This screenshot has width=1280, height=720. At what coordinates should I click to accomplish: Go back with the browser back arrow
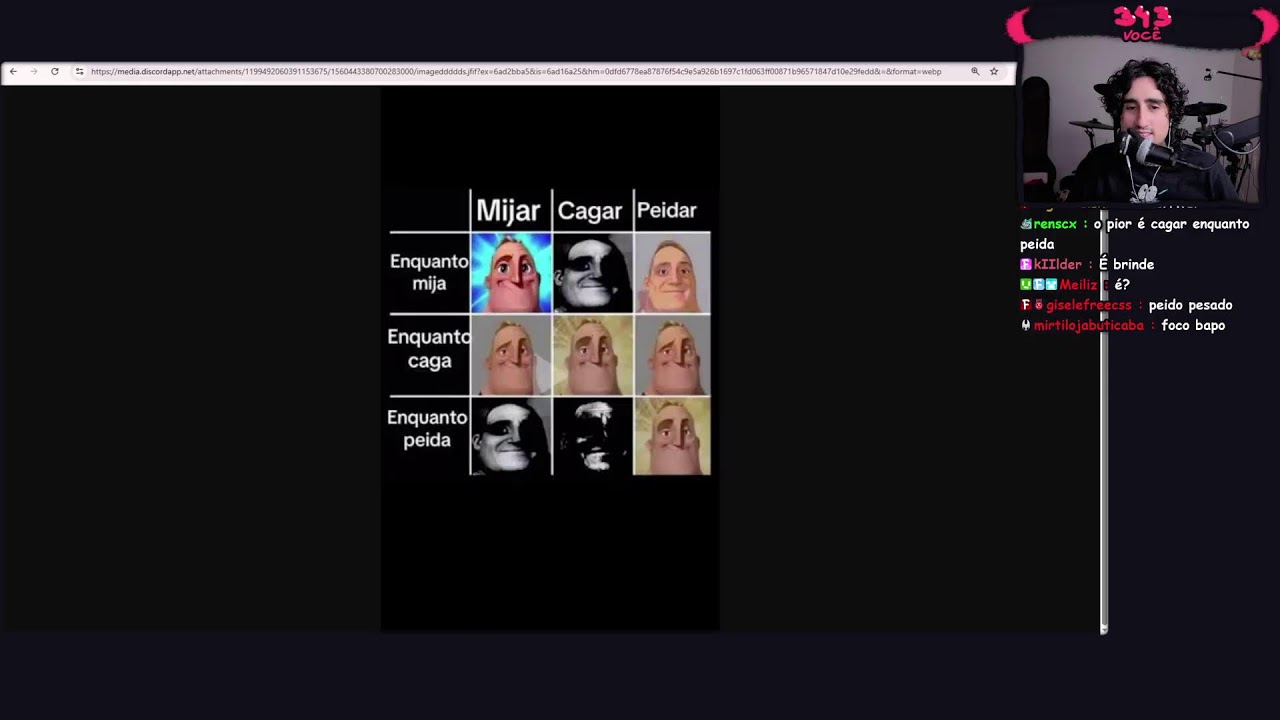coord(13,72)
